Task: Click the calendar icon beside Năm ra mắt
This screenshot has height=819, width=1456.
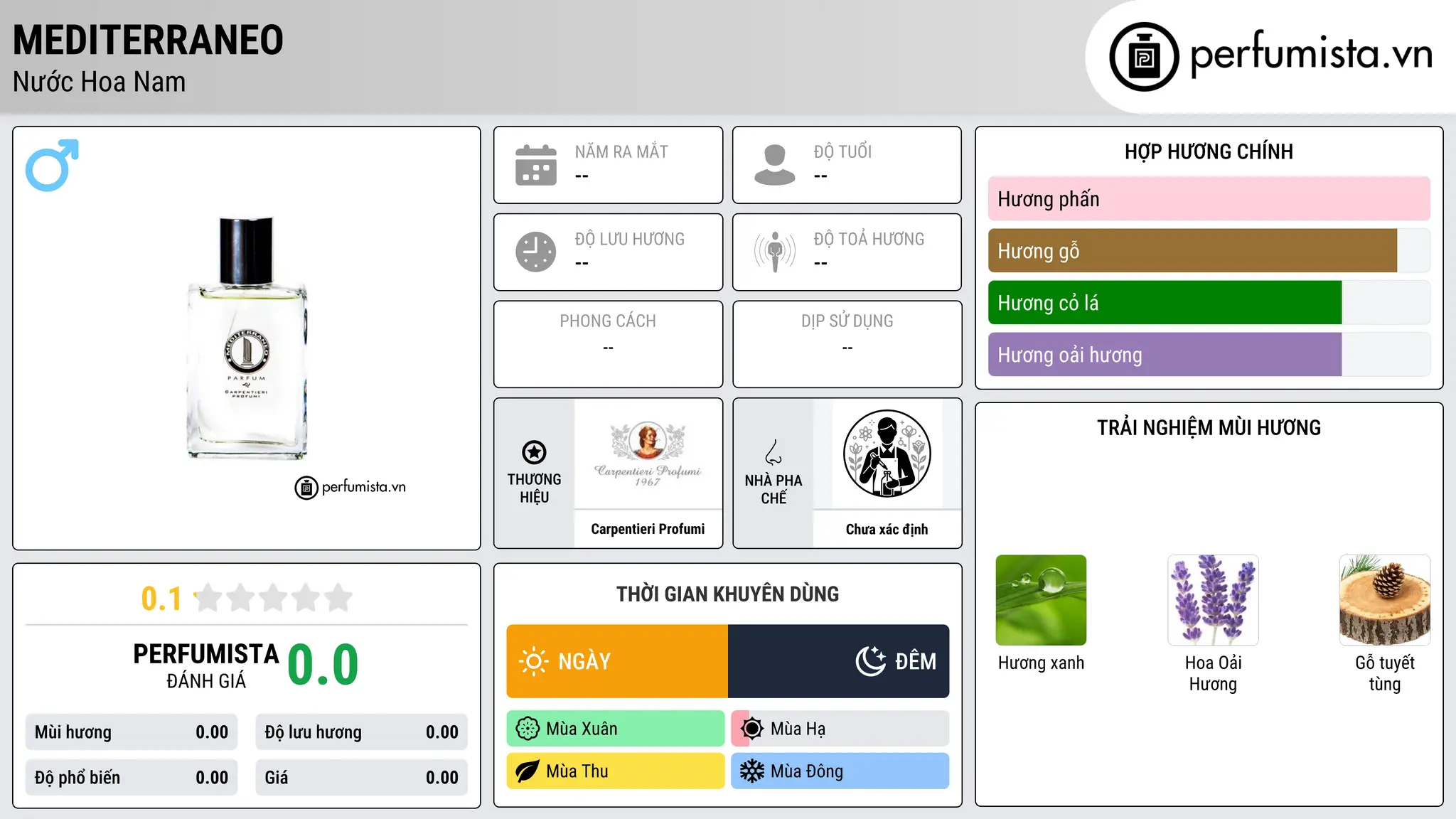Action: pyautogui.click(x=536, y=165)
